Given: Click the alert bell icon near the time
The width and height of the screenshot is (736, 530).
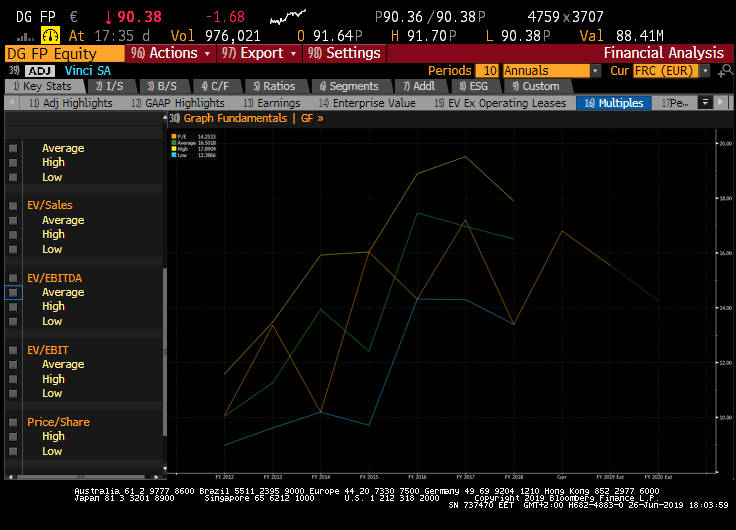Looking at the screenshot, I should coord(52,35).
